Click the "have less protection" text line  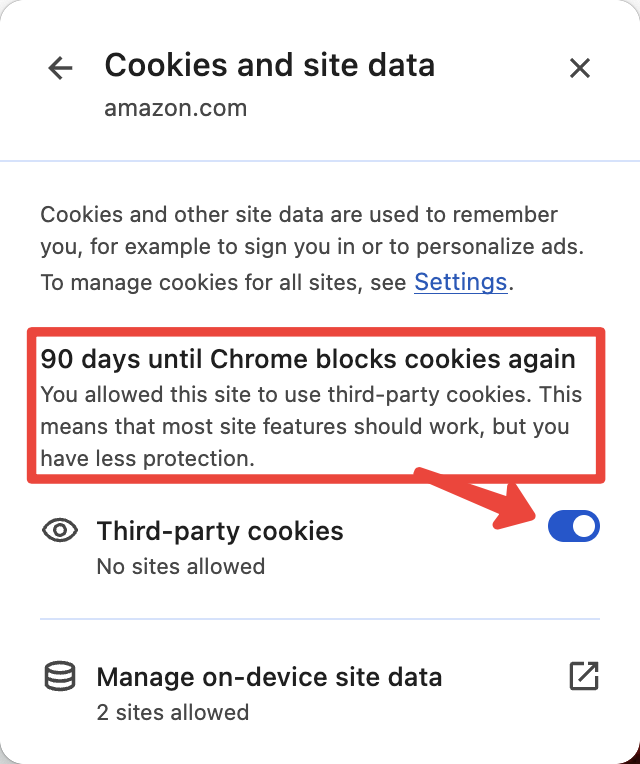(x=148, y=458)
